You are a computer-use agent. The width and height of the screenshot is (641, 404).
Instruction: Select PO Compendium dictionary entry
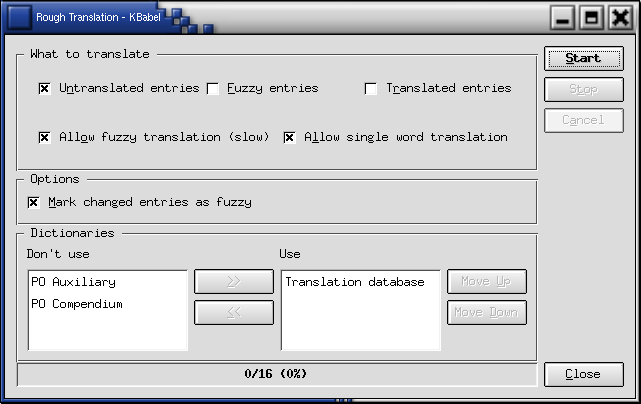[77, 304]
